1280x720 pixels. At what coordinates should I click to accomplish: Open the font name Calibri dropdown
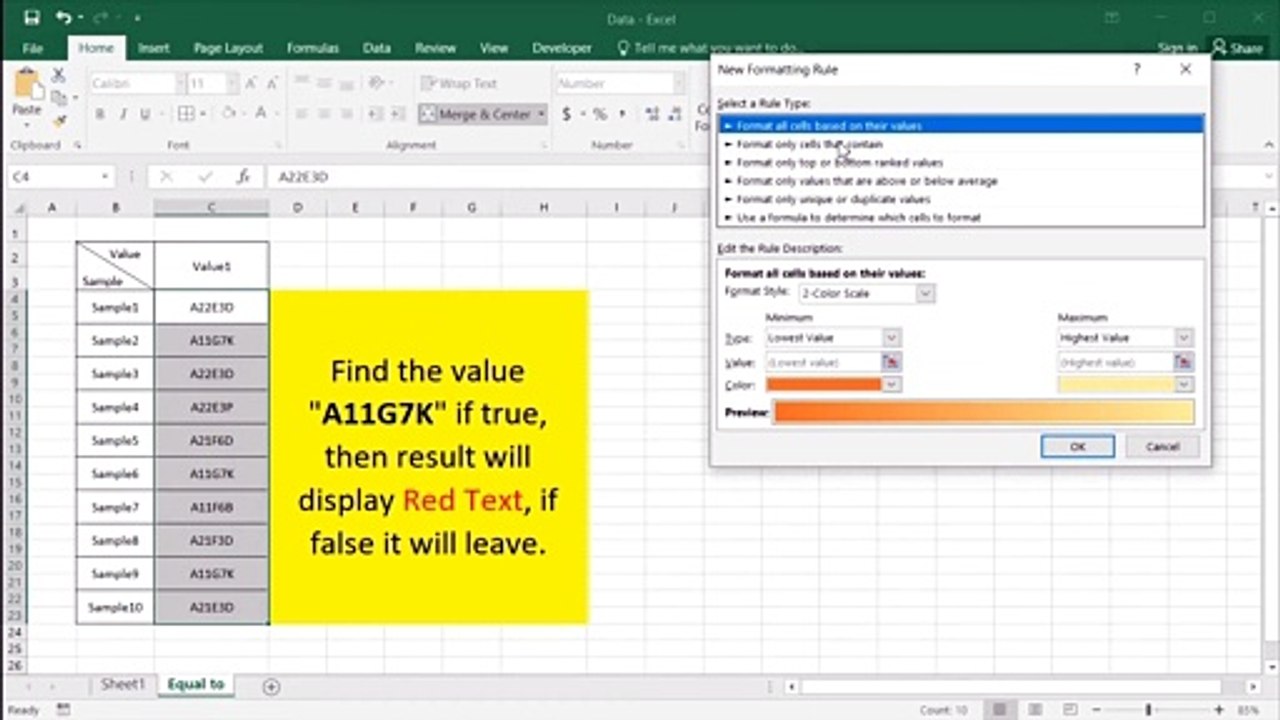coord(180,84)
